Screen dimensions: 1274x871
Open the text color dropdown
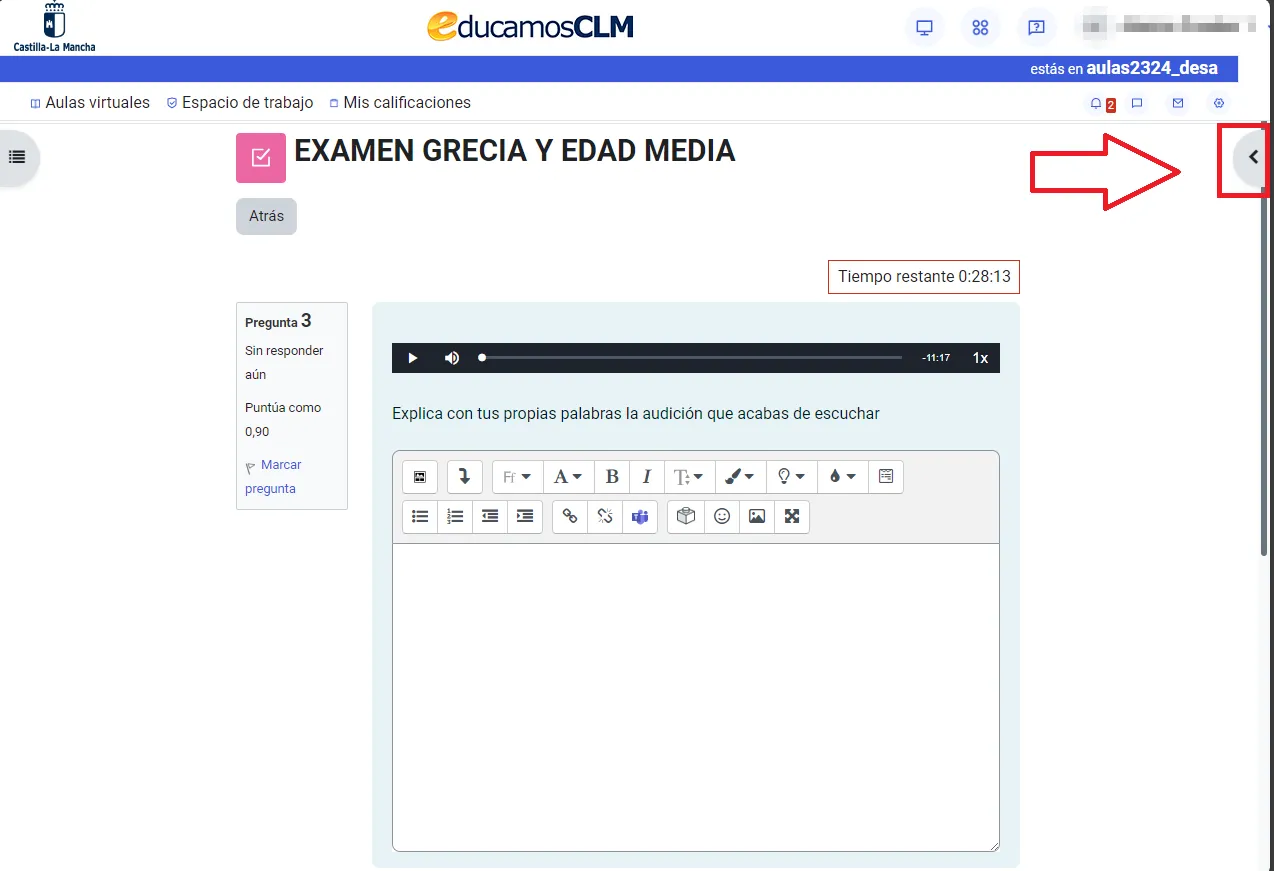click(x=740, y=477)
